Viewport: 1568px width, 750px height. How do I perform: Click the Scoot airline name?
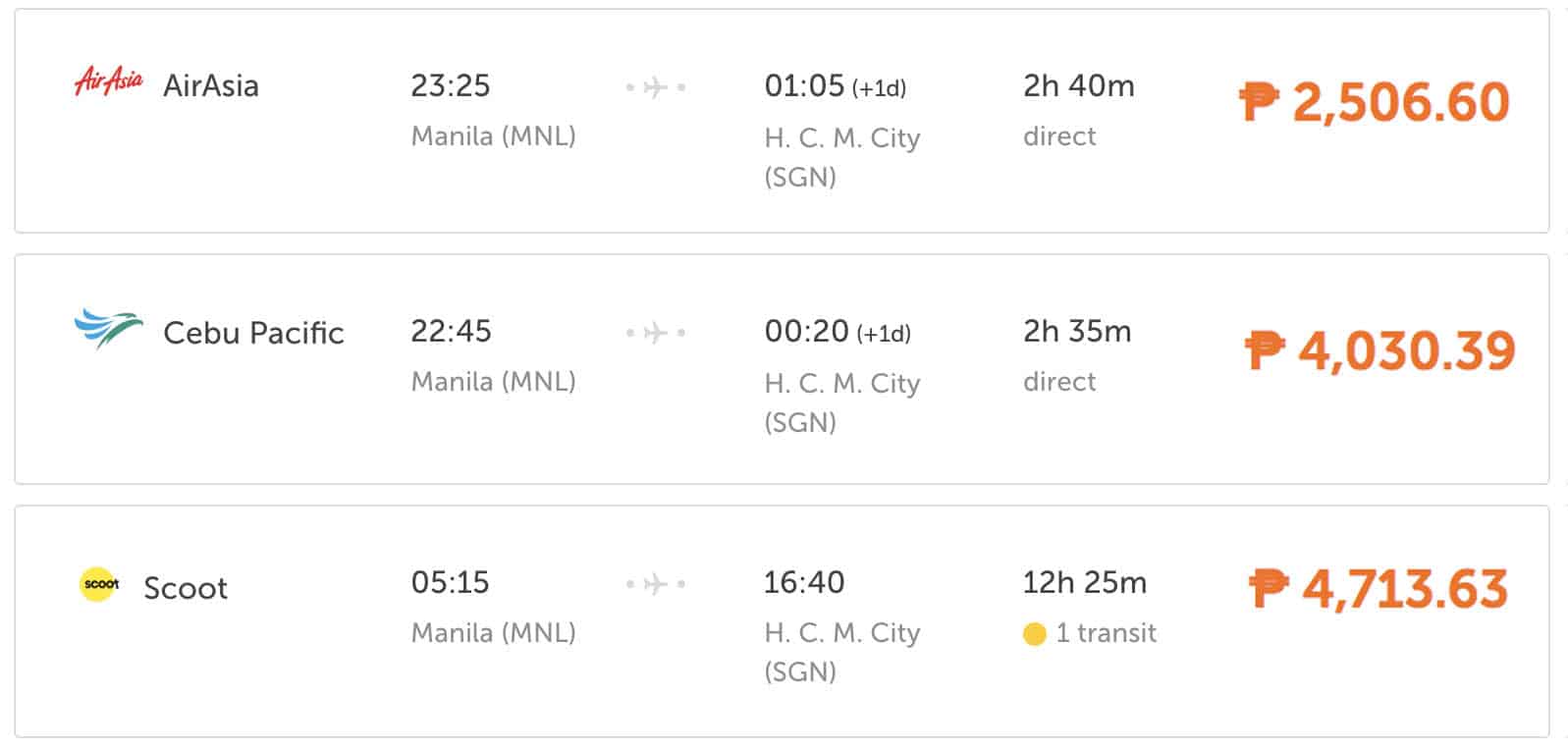click(186, 588)
